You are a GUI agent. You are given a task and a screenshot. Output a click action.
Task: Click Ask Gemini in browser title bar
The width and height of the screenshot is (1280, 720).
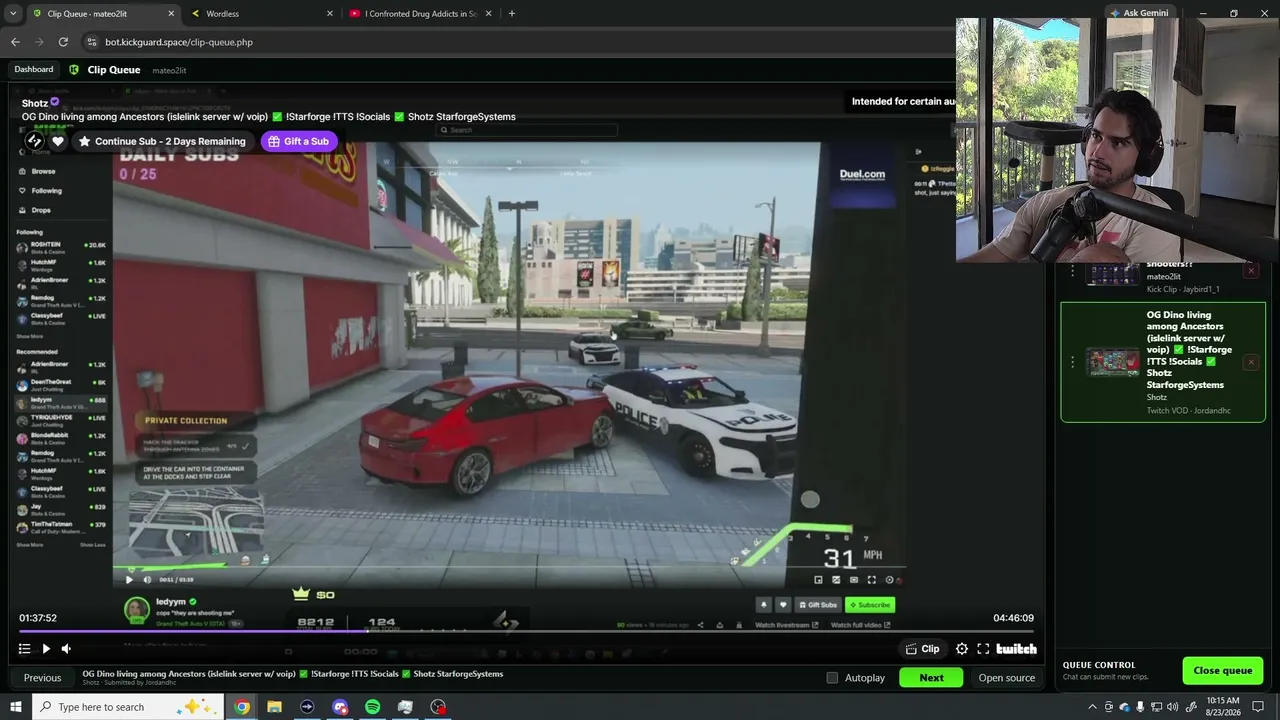[1141, 13]
